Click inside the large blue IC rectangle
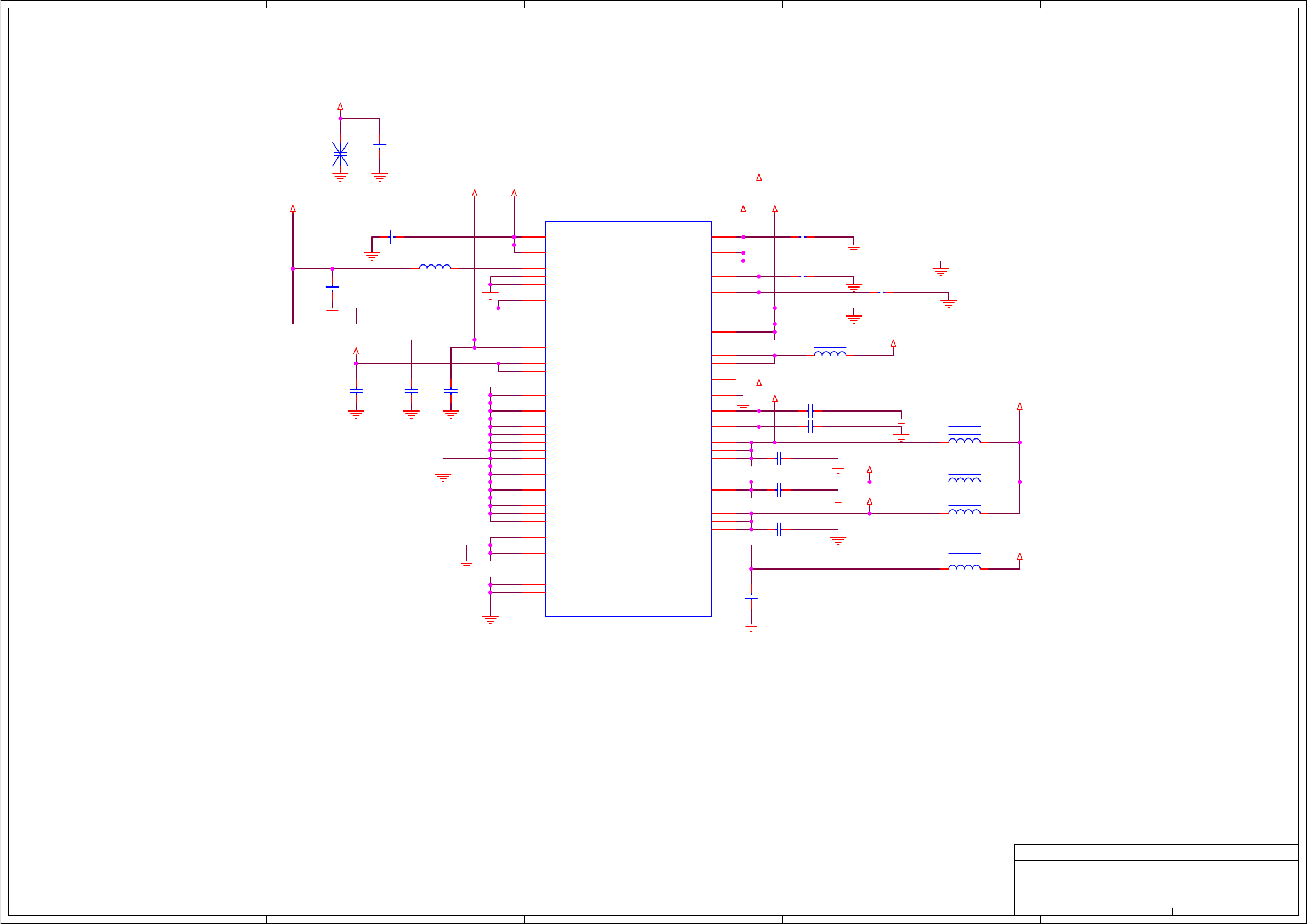 628,419
